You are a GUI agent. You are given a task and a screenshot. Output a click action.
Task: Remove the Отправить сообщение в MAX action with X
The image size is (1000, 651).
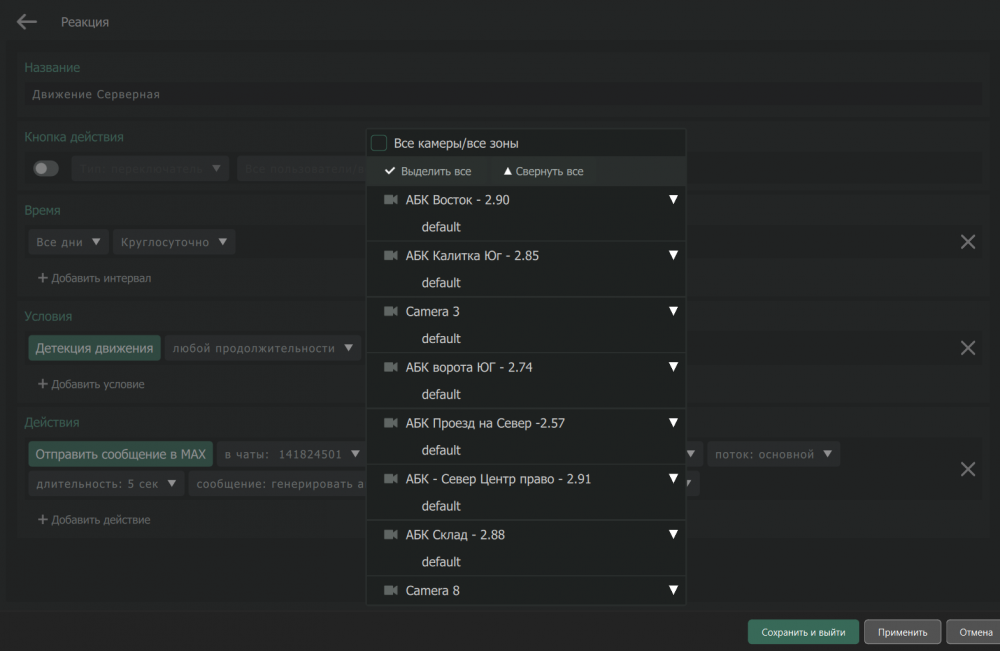pyautogui.click(x=967, y=469)
